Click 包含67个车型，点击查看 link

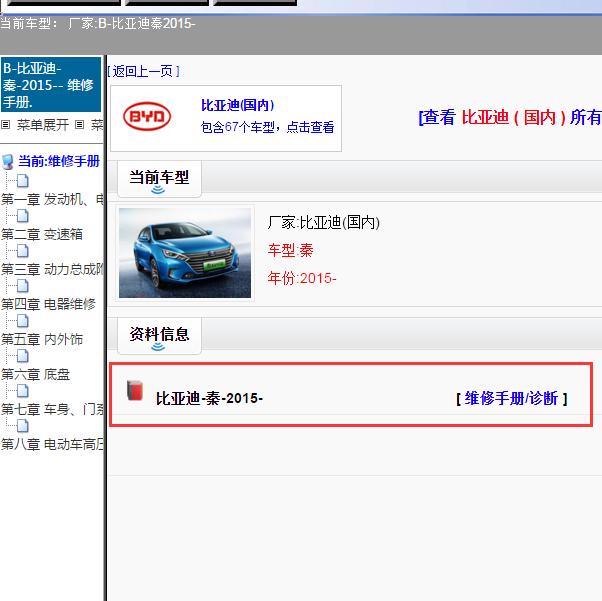(267, 127)
